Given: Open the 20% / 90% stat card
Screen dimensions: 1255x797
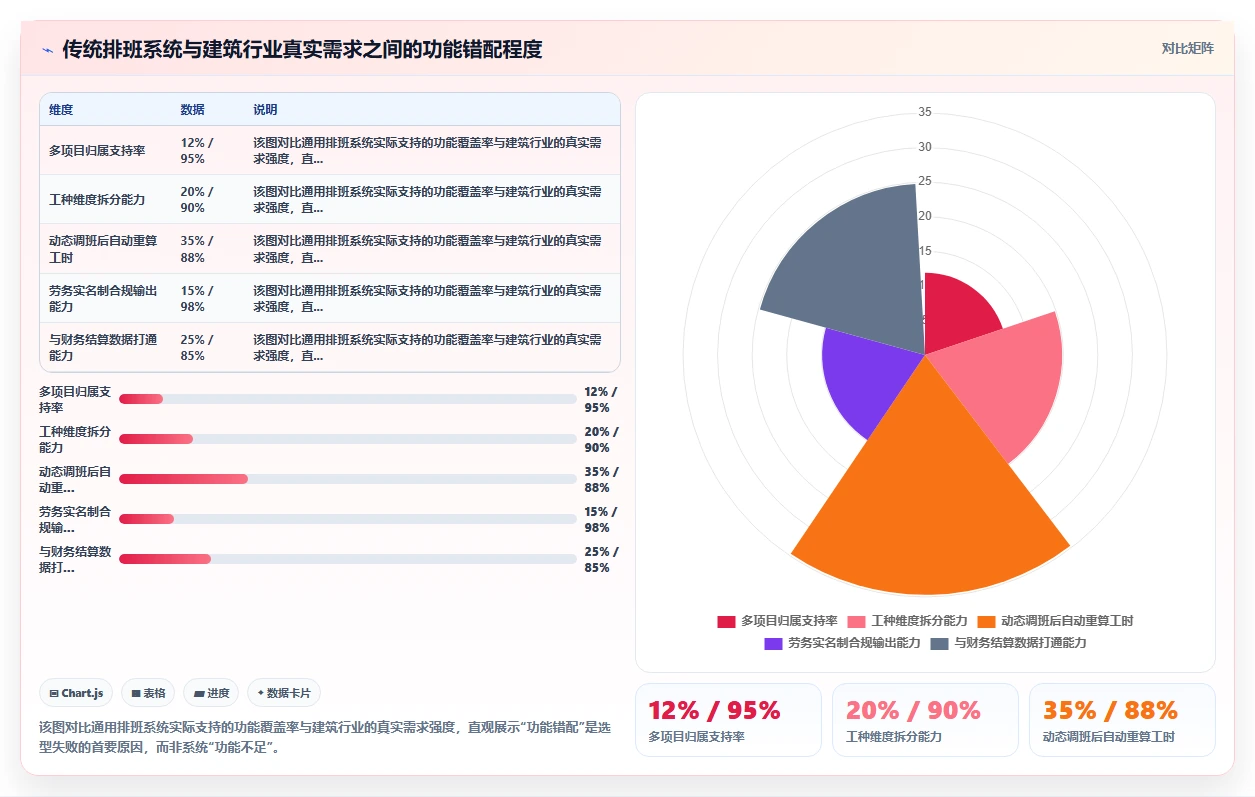Looking at the screenshot, I should (x=925, y=720).
